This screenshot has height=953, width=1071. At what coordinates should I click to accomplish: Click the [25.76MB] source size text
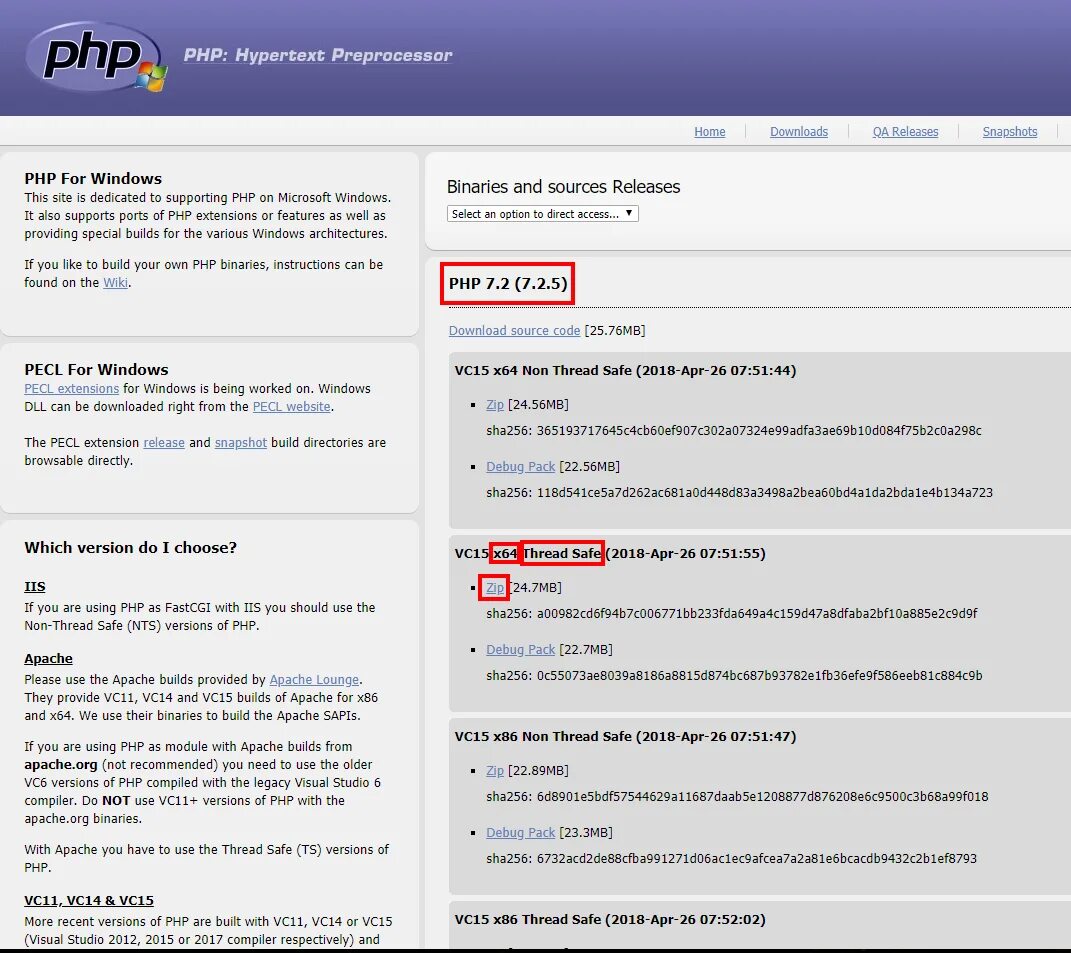[615, 331]
